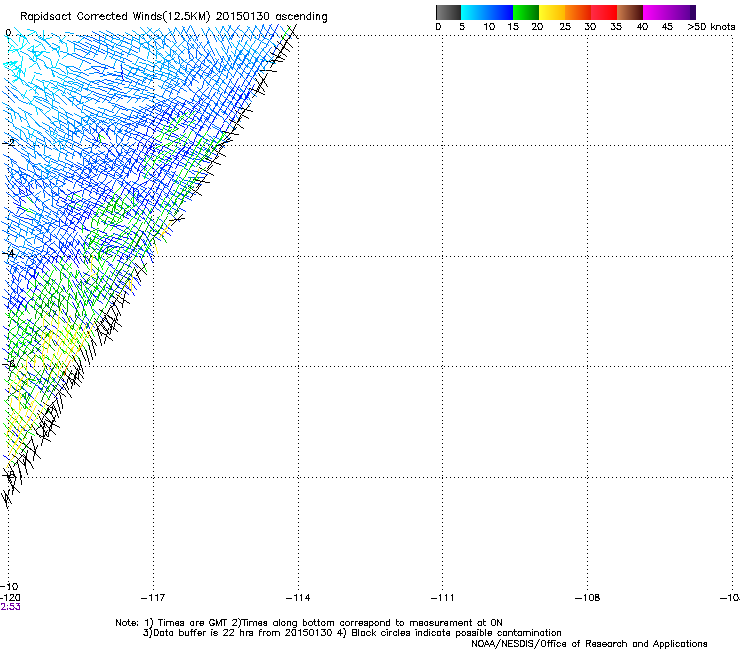The image size is (740, 650).
Task: Click the orange 25-30 knots color band
Action: point(578,12)
